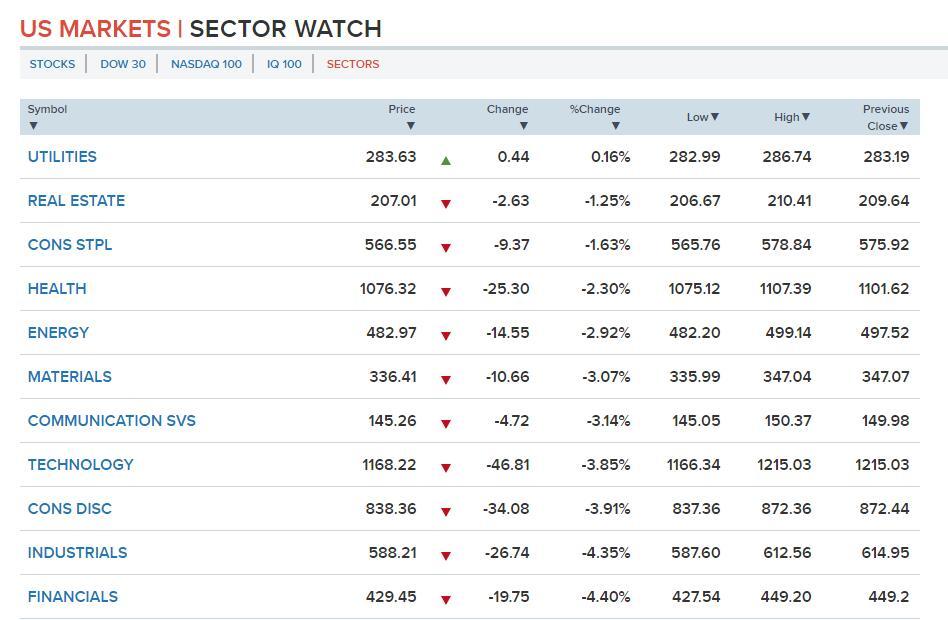Select the IQ 100 tab
The height and width of the screenshot is (620, 948).
coord(284,64)
